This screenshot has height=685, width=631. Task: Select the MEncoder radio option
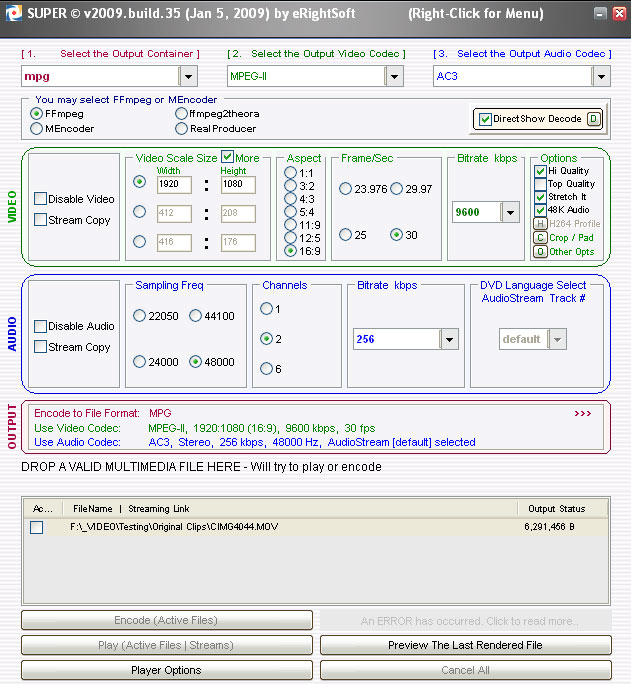[36, 128]
